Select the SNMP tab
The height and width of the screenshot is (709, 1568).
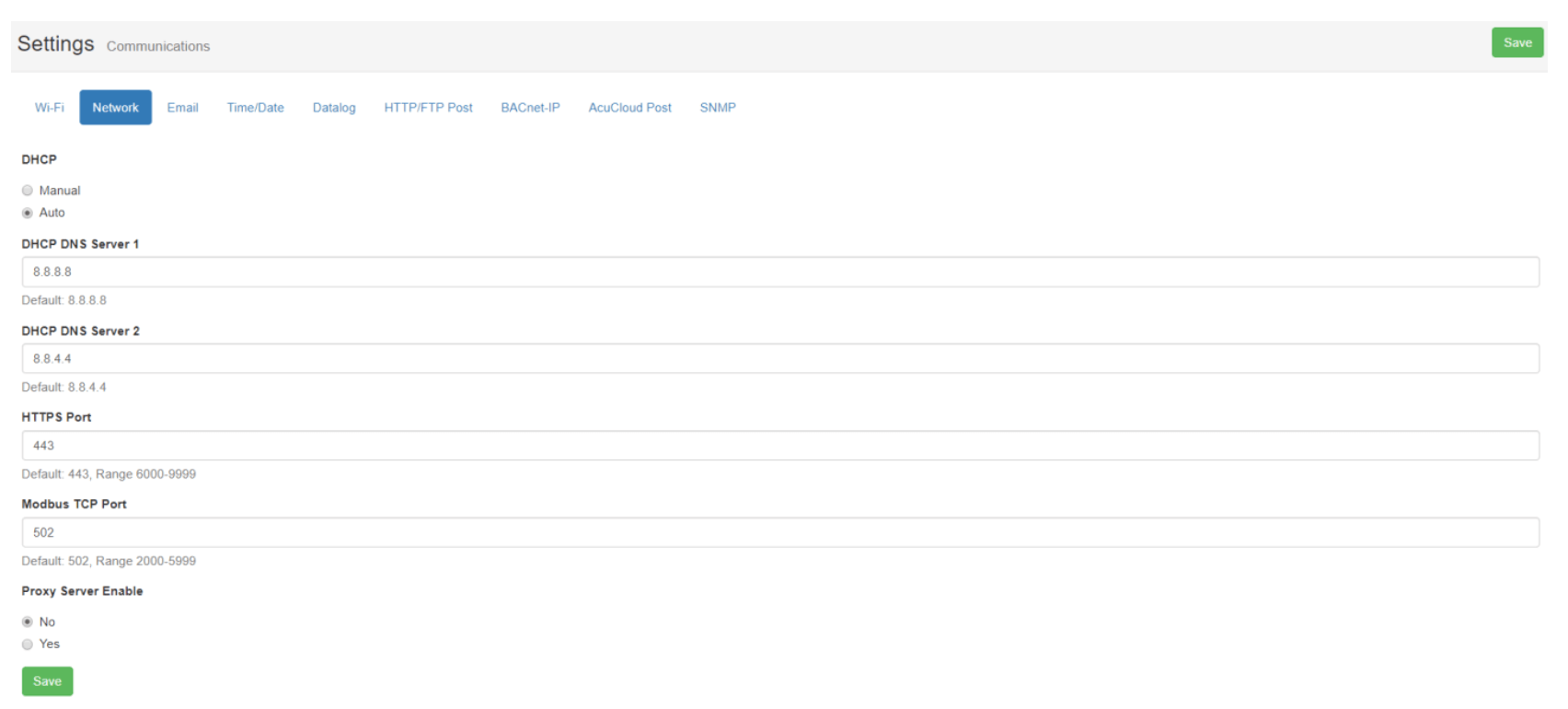(717, 108)
